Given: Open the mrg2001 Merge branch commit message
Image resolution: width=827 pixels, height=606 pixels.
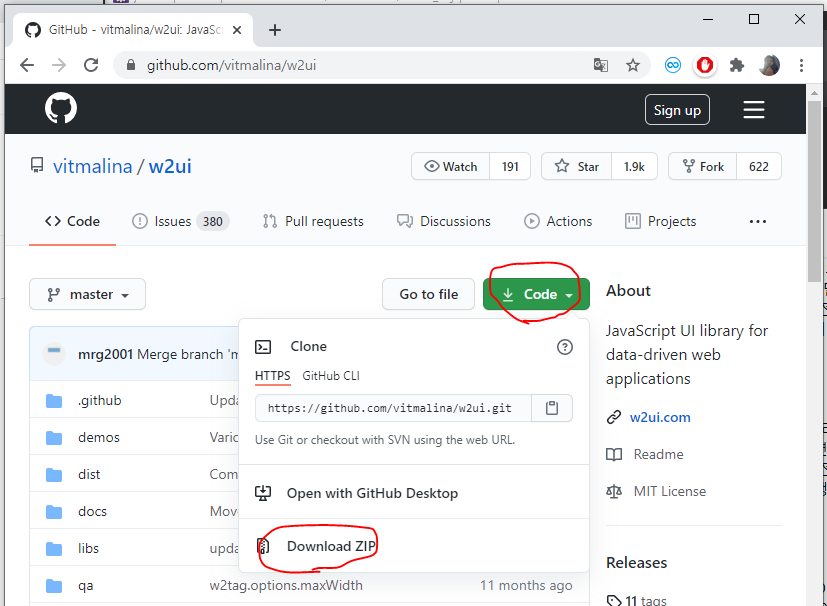Looking at the screenshot, I should [x=187, y=354].
